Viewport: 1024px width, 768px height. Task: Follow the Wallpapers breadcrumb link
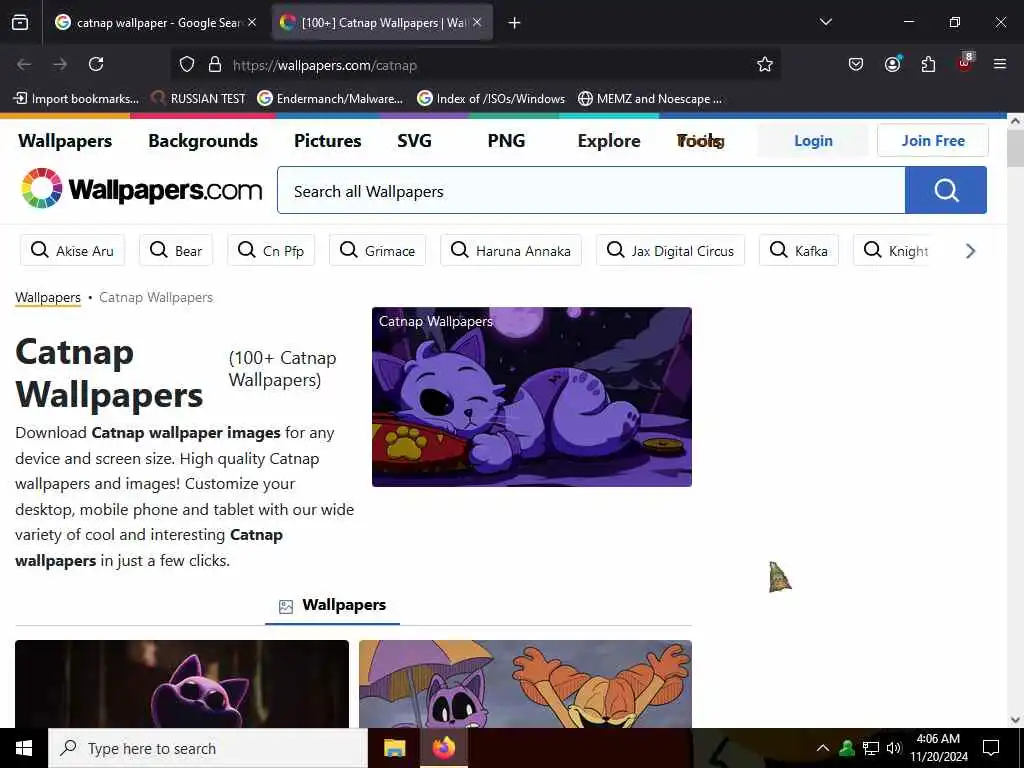48,298
